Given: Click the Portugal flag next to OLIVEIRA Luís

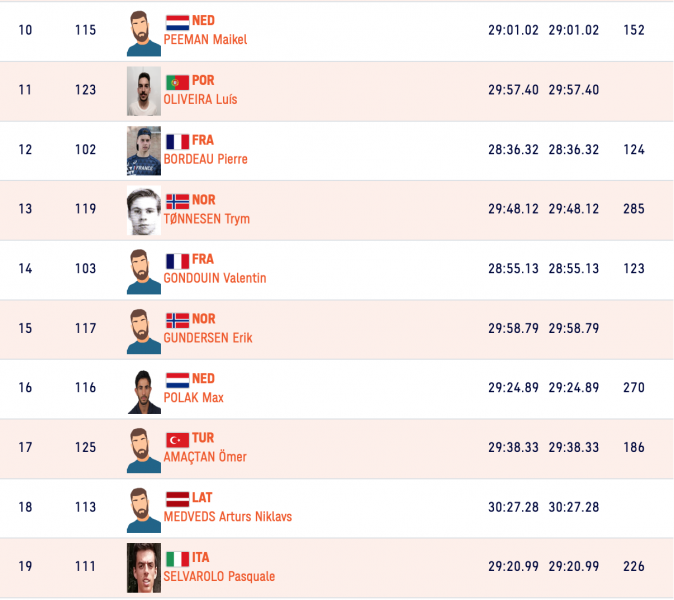Looking at the screenshot, I should pos(177,81).
